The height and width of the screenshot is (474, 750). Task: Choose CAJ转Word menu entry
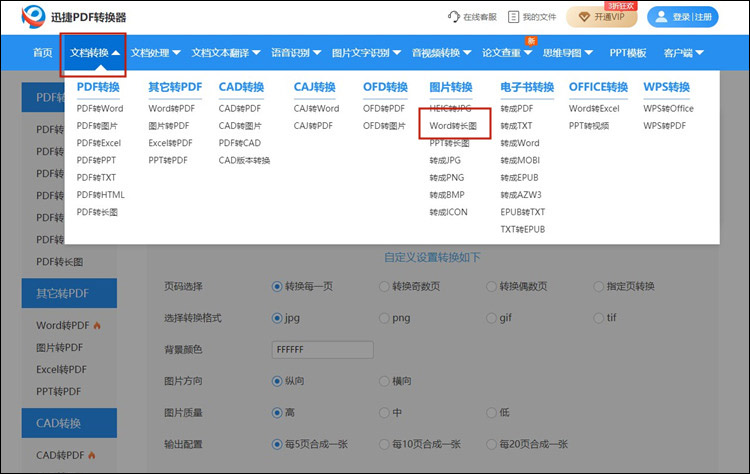click(316, 109)
